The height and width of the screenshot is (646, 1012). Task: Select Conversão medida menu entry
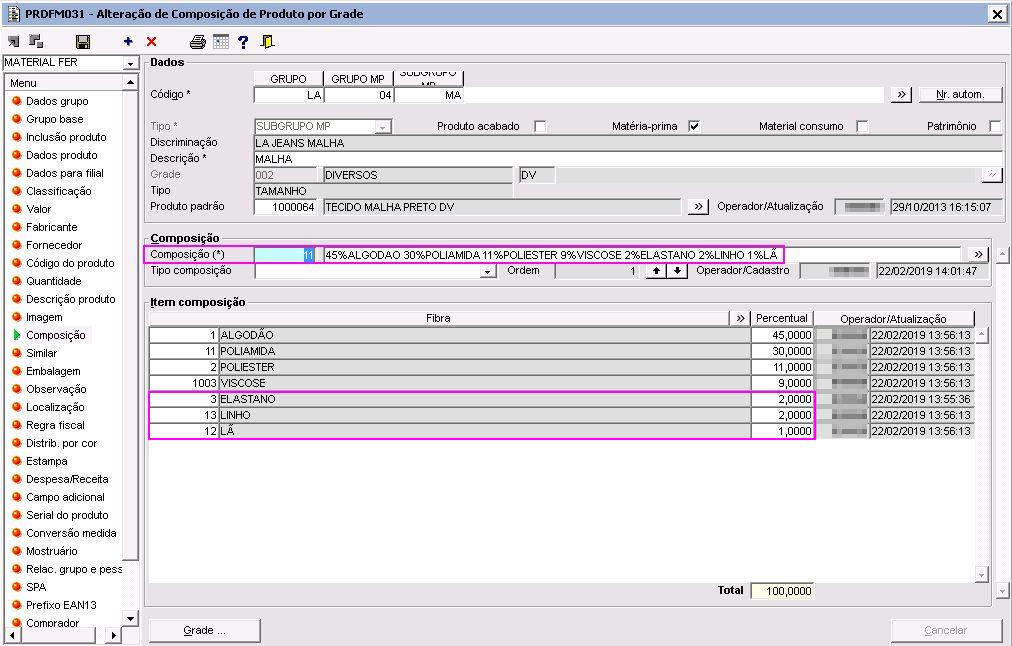coord(71,533)
